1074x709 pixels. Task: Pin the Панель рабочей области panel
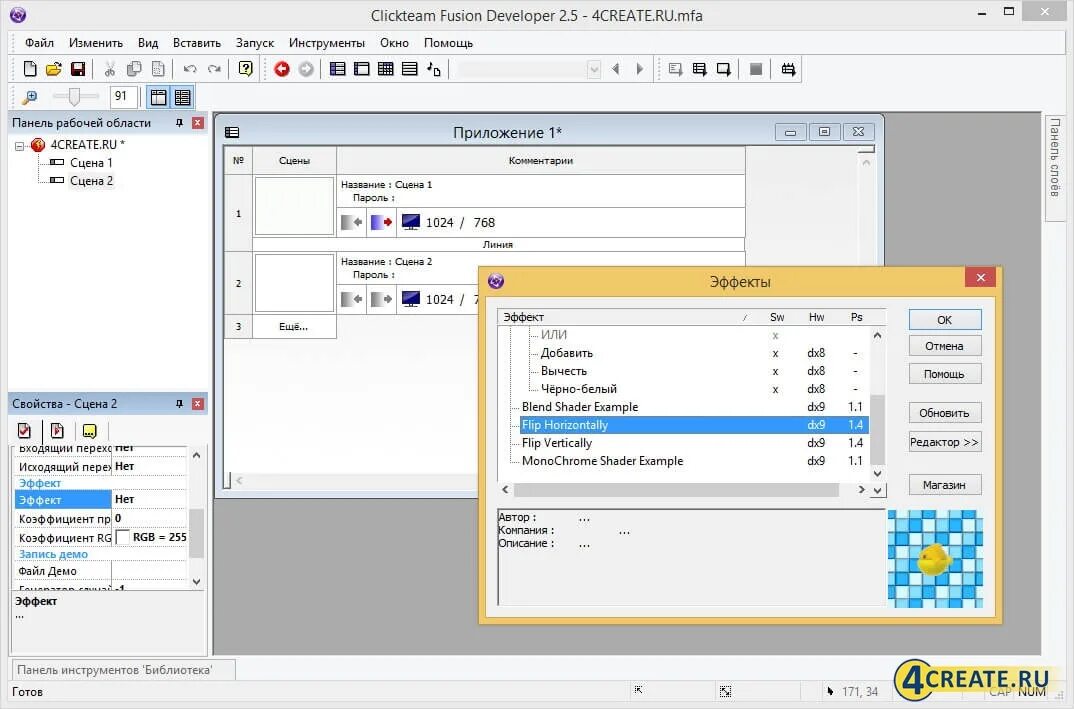[179, 123]
